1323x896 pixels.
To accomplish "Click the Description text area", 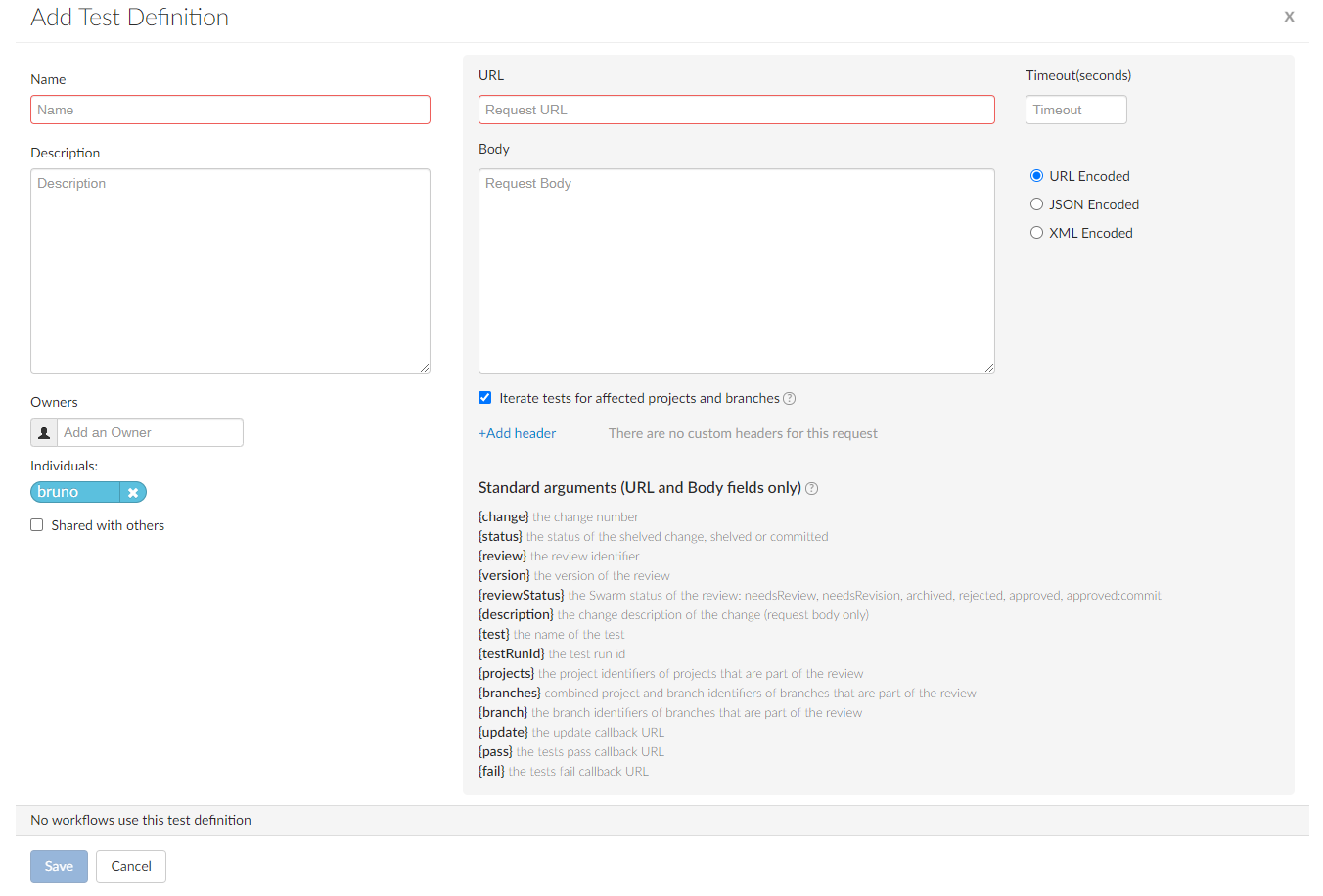I will [x=230, y=269].
